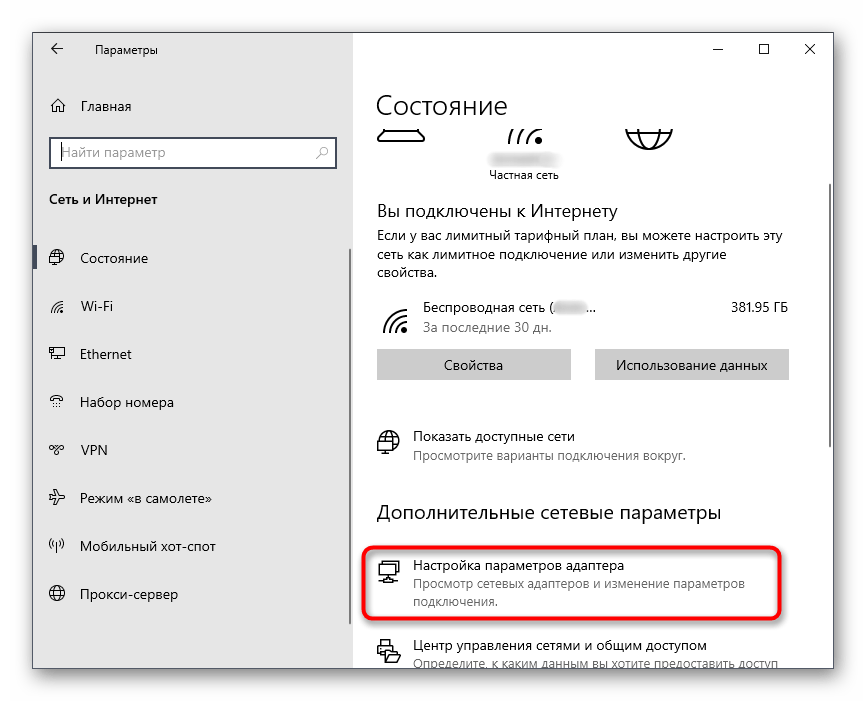Select Прокси-сервер in the sidebar
Image resolution: width=866 pixels, height=701 pixels.
pyautogui.click(x=128, y=594)
